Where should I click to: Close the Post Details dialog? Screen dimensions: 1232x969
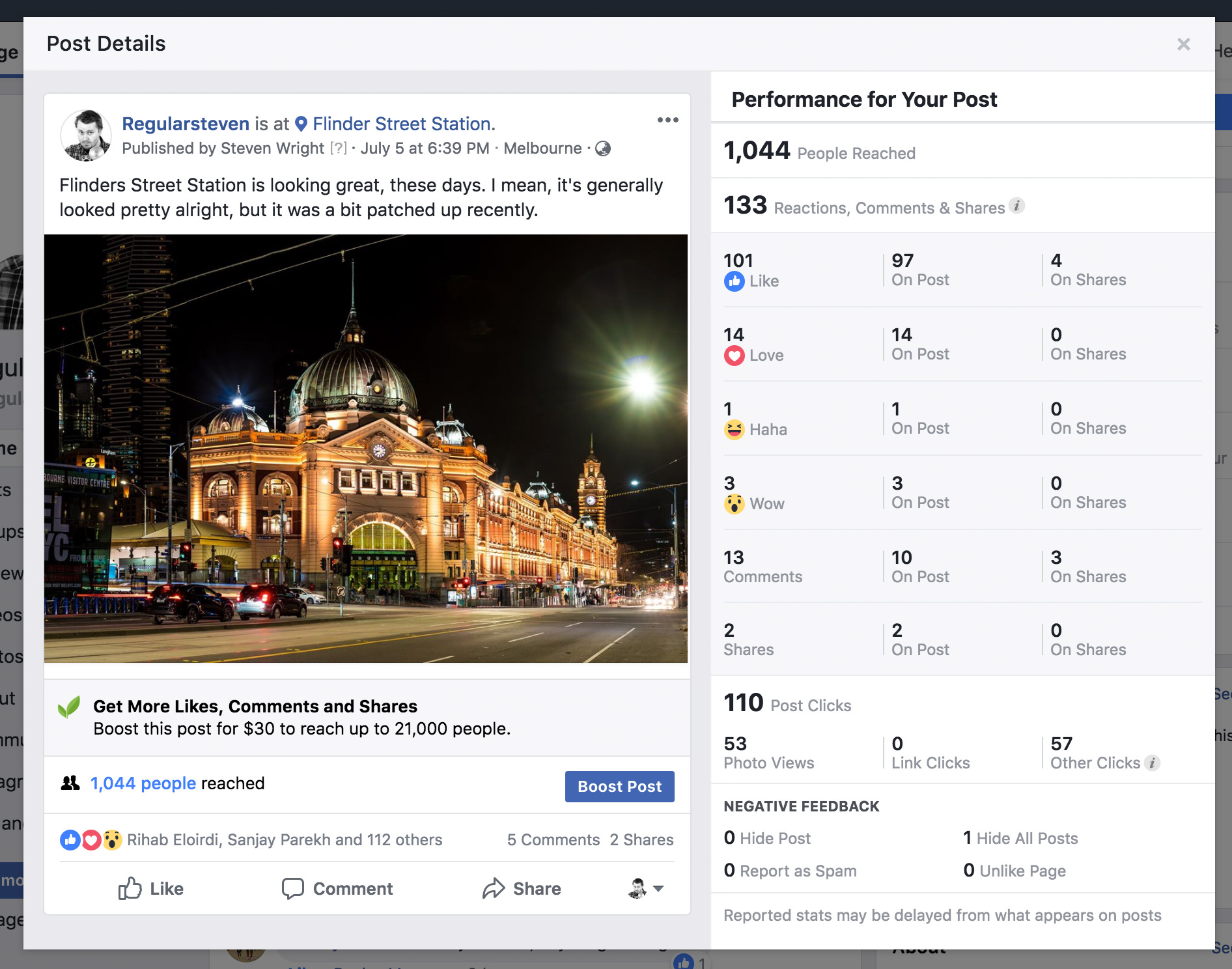tap(1183, 44)
